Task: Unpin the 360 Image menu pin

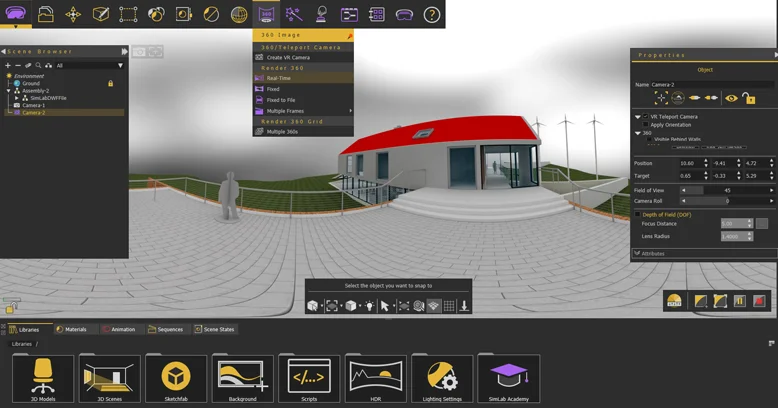Action: click(349, 36)
